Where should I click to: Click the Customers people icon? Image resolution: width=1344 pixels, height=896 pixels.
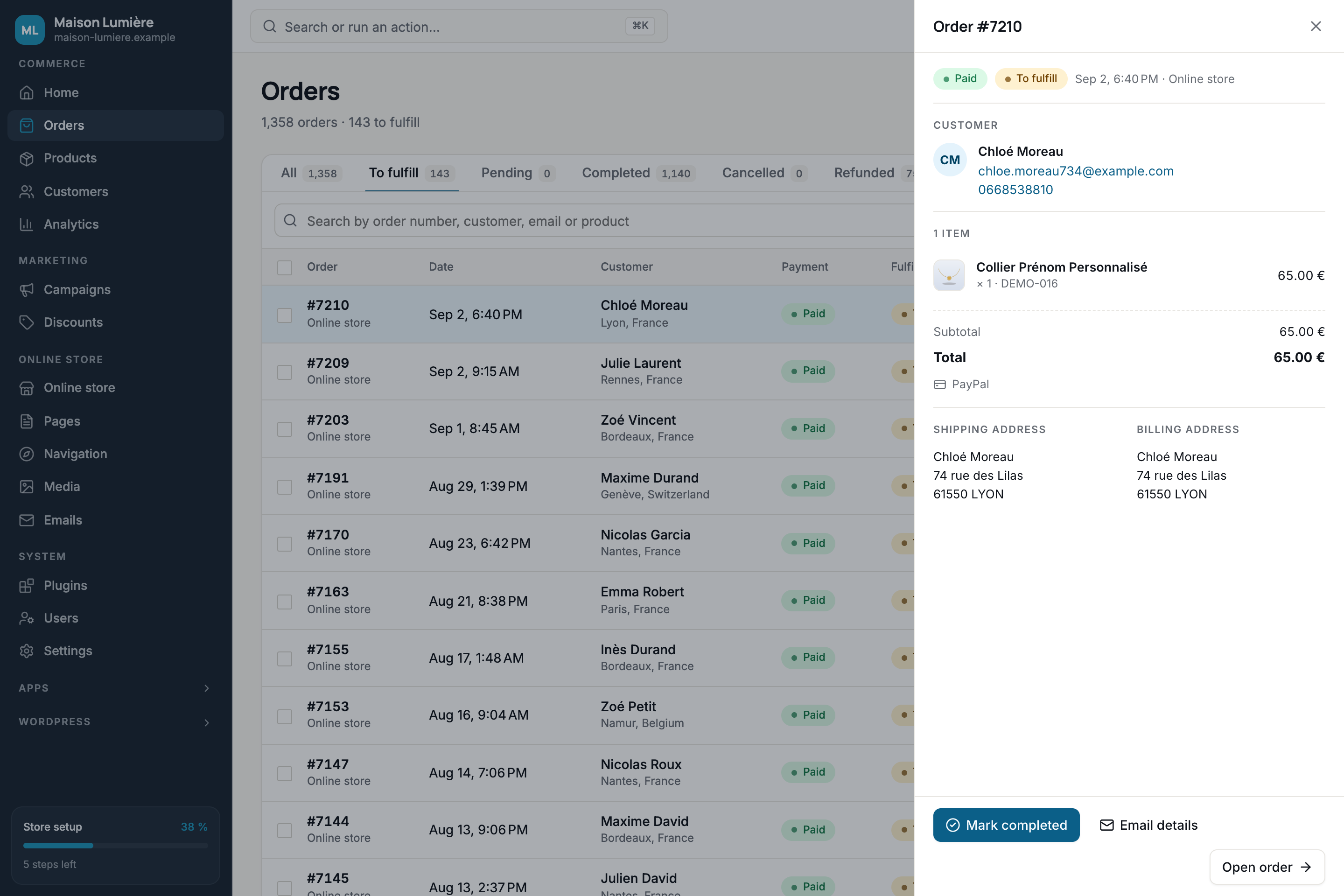pyautogui.click(x=26, y=191)
